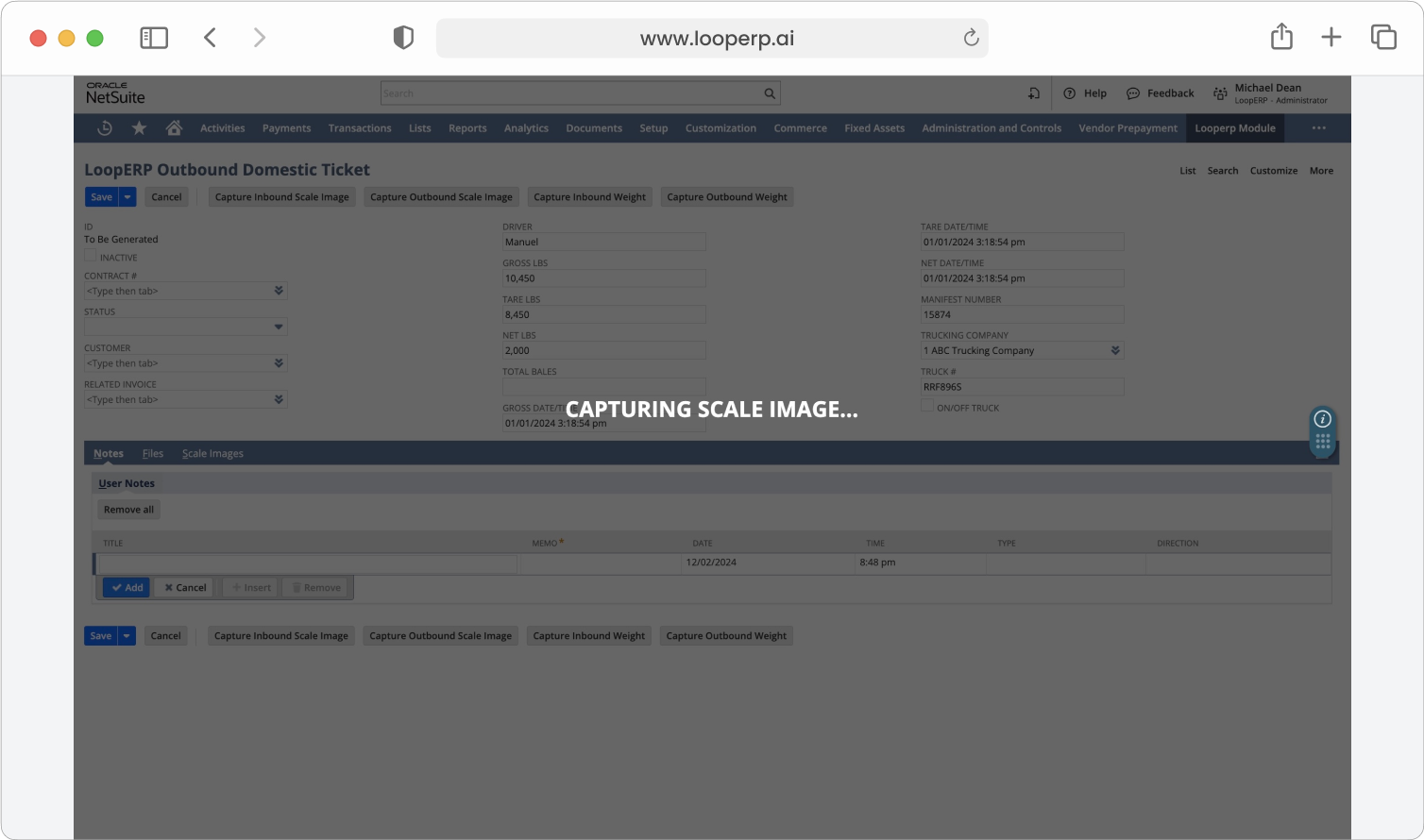Open the Looperp Module menu

pyautogui.click(x=1235, y=128)
